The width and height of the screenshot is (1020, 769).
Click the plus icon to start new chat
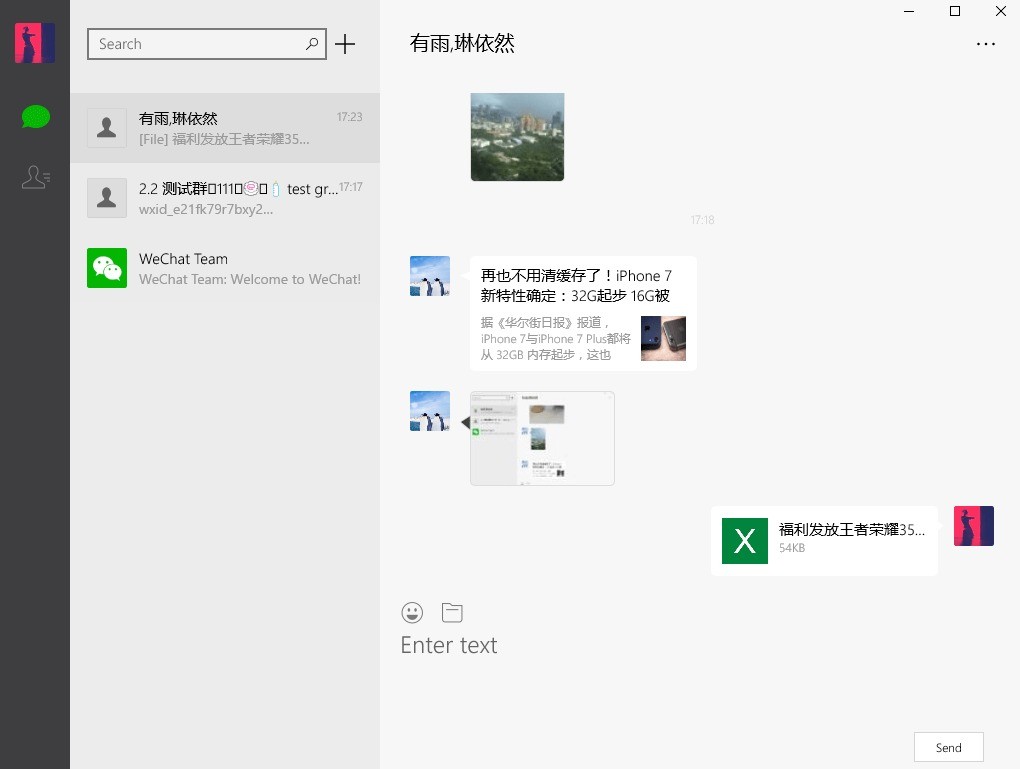point(345,43)
